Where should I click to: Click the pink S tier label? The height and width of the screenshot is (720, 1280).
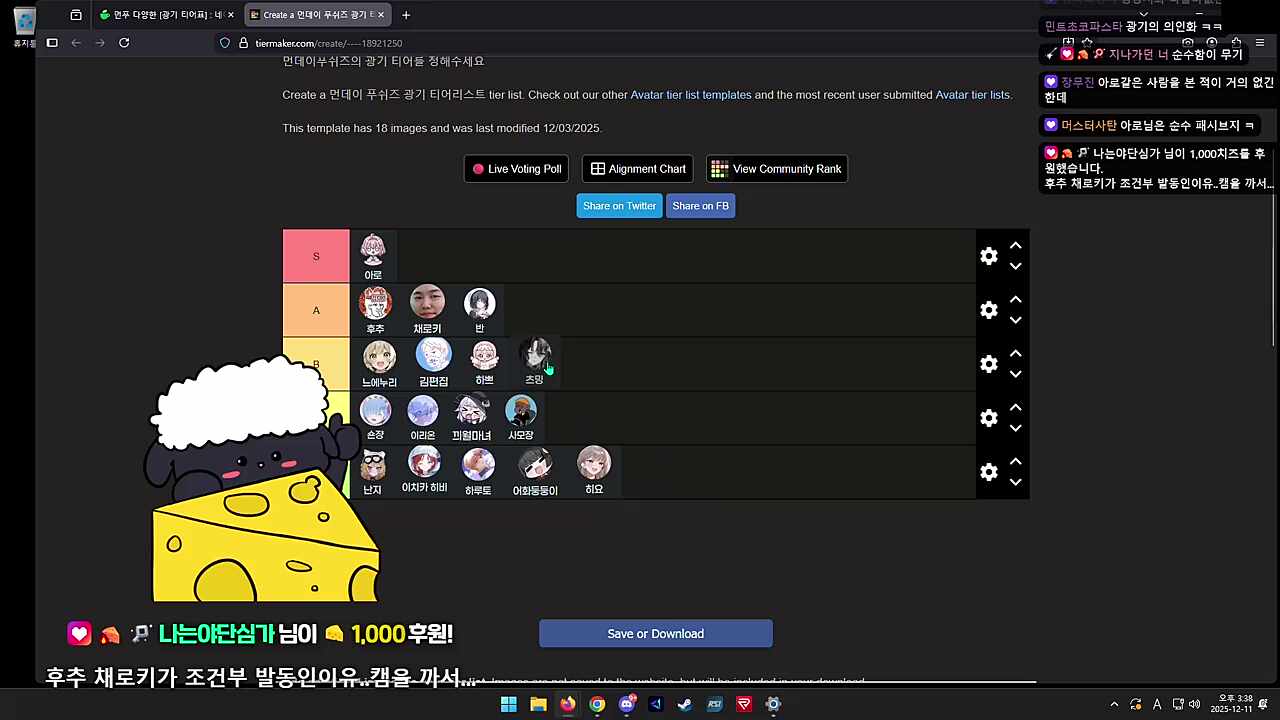coord(316,256)
